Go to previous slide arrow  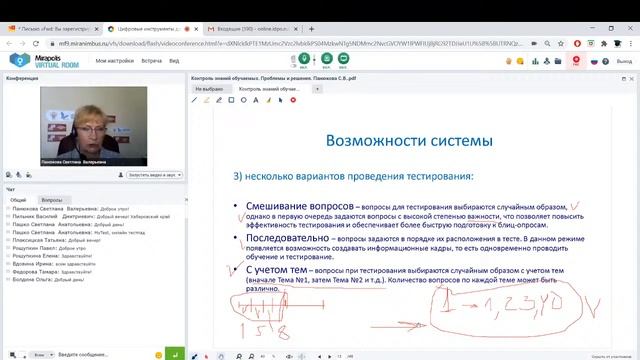(319, 357)
